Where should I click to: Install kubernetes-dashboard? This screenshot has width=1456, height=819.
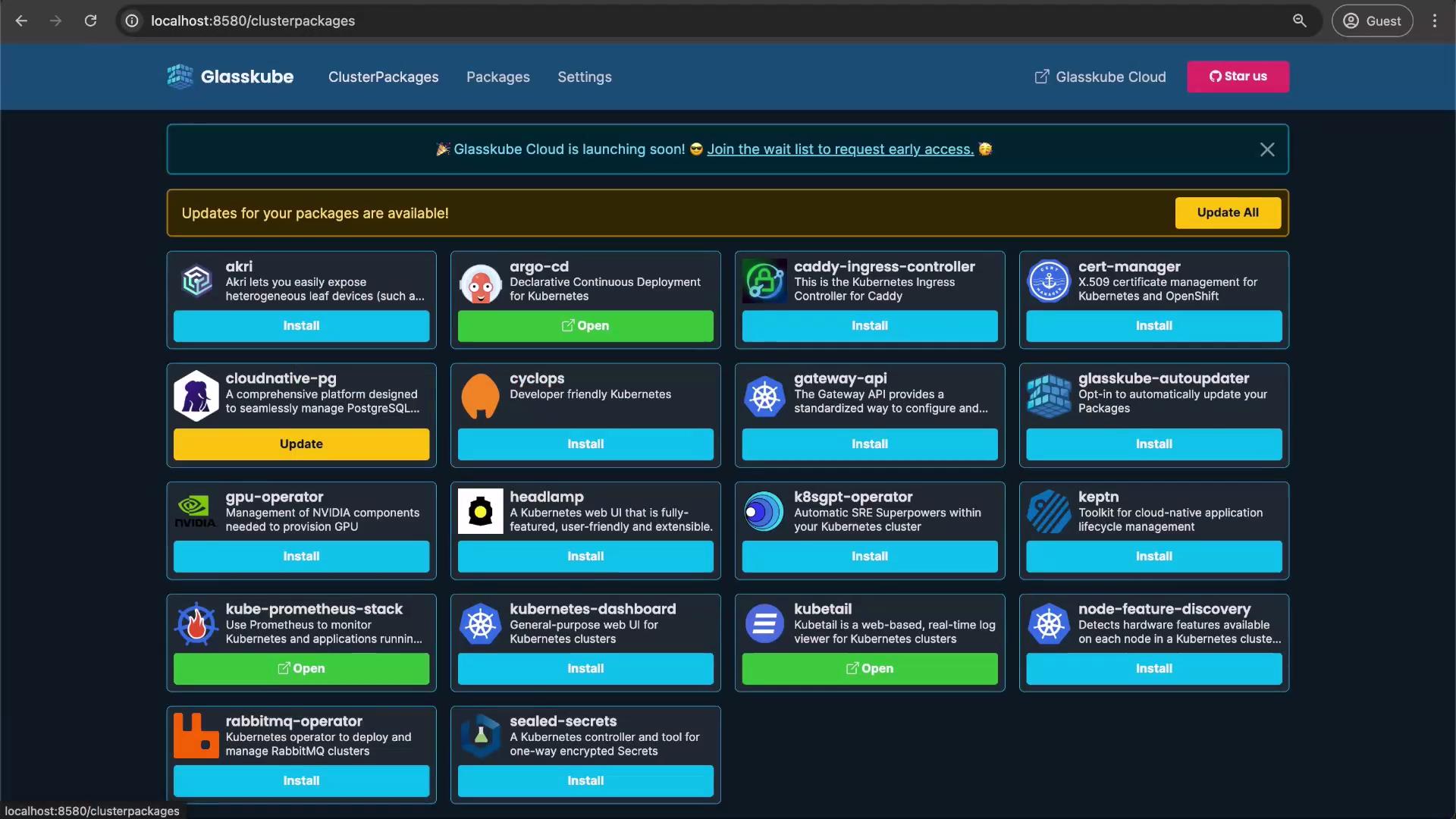[x=585, y=669]
